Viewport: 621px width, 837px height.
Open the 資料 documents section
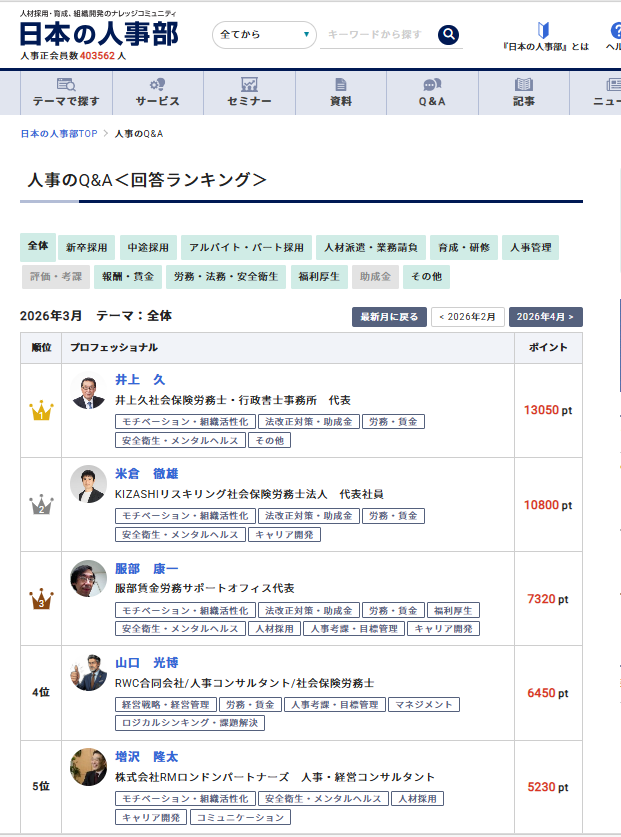pos(341,93)
